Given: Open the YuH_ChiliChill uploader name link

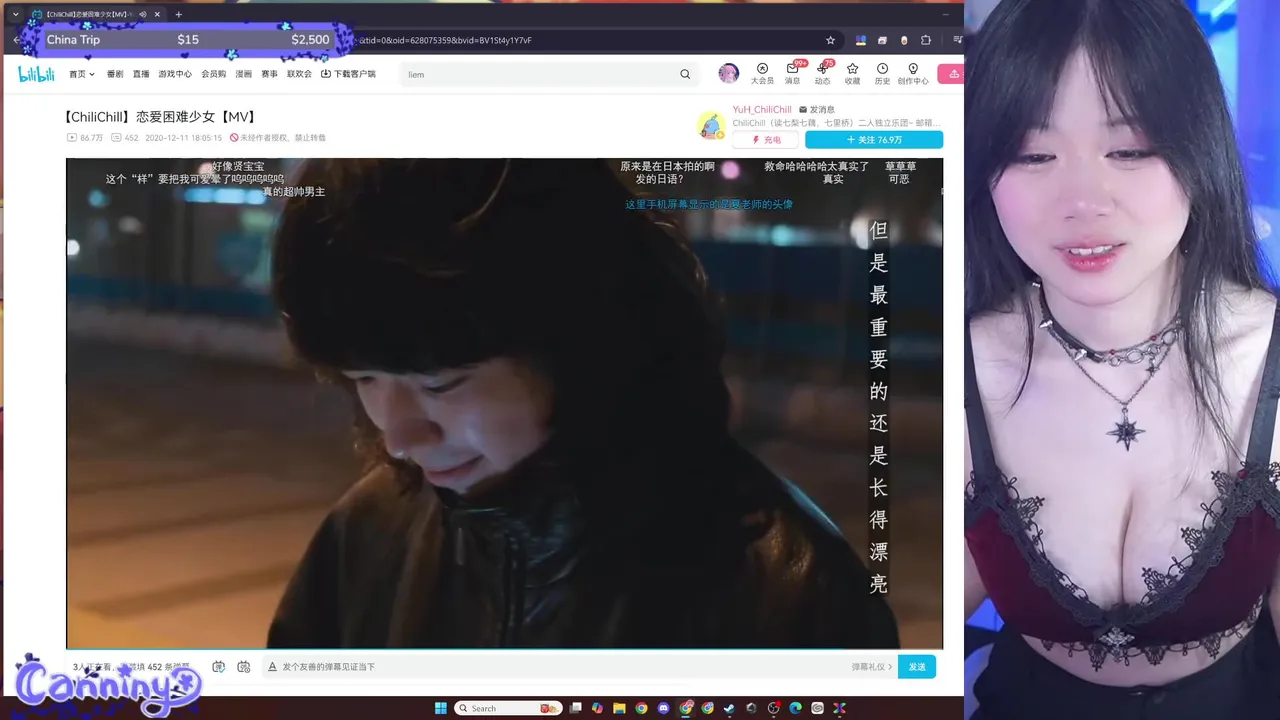Looking at the screenshot, I should [x=762, y=109].
